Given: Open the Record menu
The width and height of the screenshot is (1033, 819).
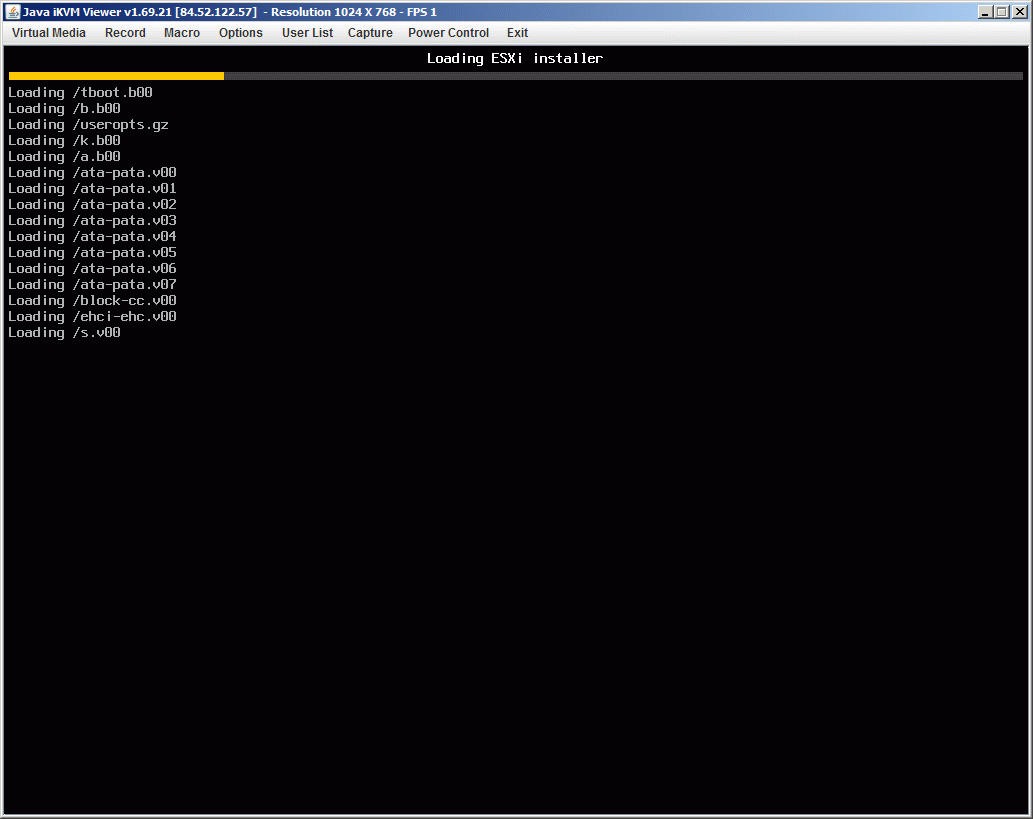Looking at the screenshot, I should (125, 33).
